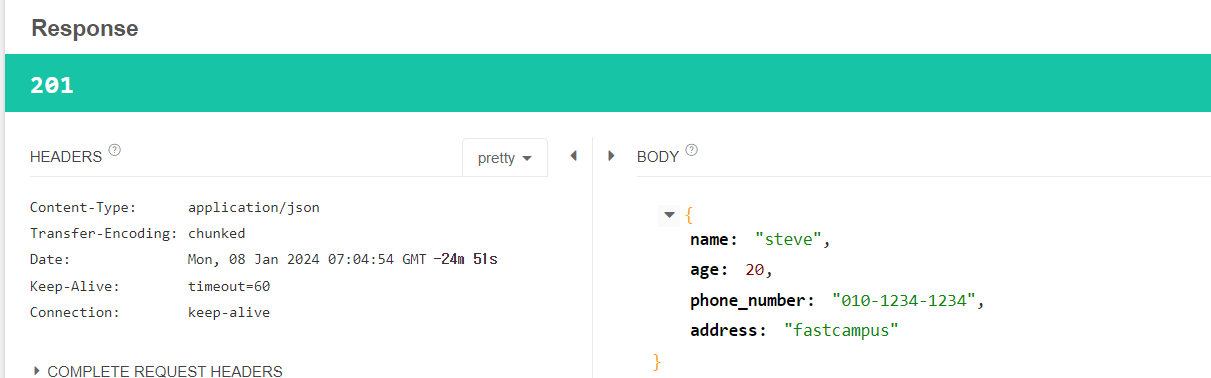Expand body panel with right arrow
The height and width of the screenshot is (378, 1211).
point(611,156)
